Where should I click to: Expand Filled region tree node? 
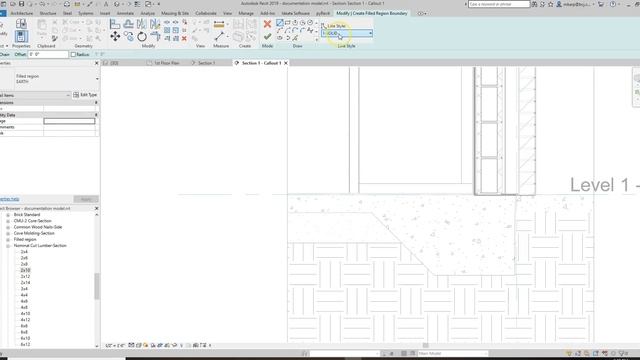[x=8, y=240]
